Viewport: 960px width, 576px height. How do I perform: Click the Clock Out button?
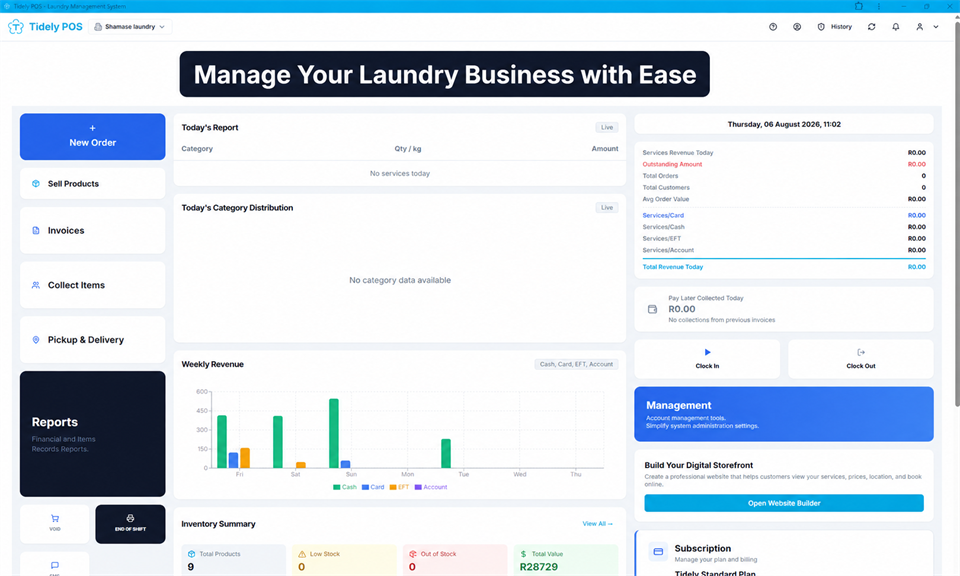pyautogui.click(x=861, y=359)
